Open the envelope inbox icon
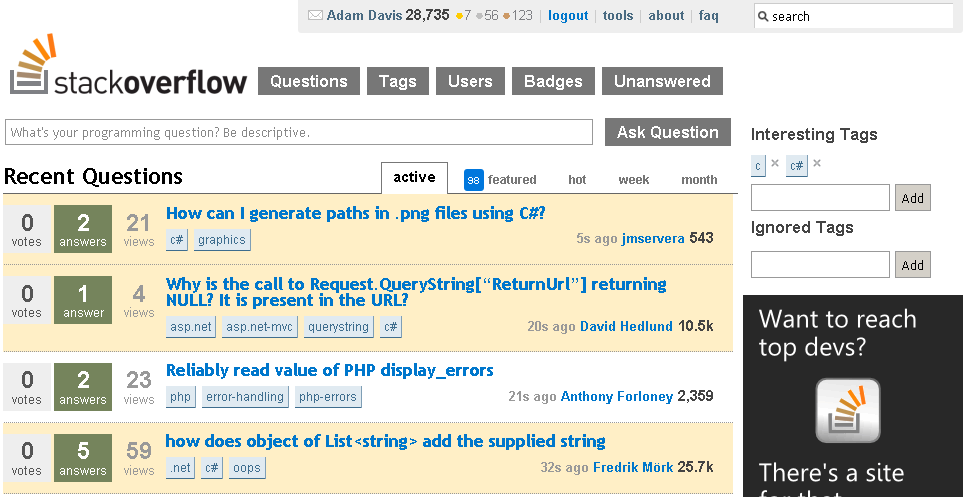 (315, 15)
